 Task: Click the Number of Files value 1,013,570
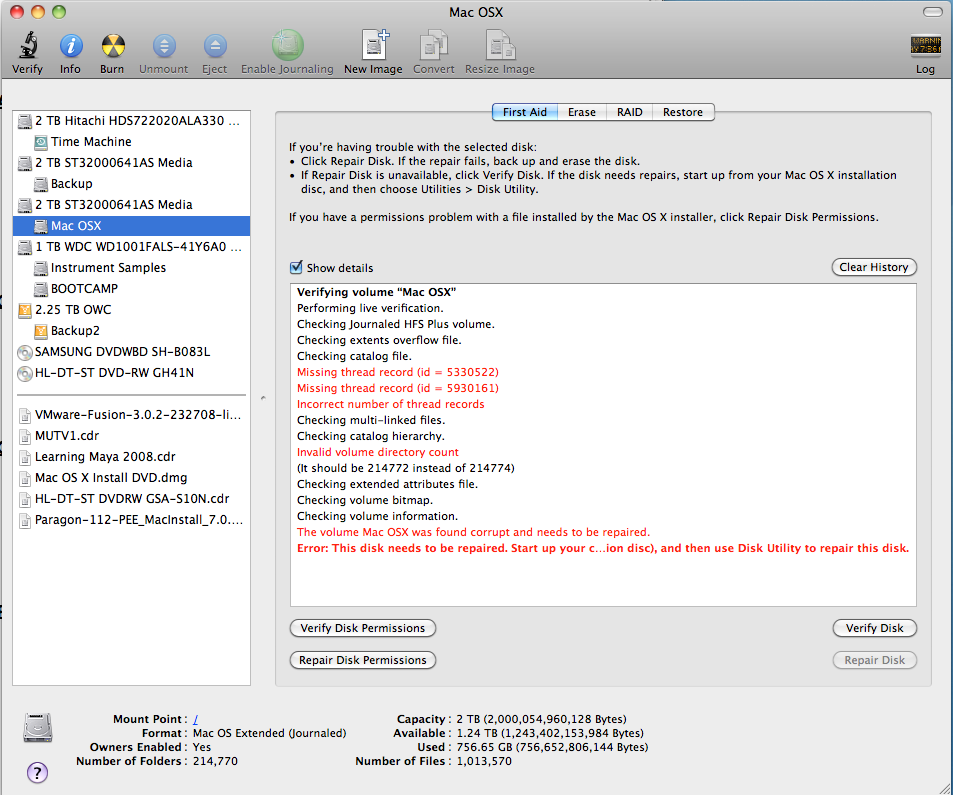coord(484,761)
